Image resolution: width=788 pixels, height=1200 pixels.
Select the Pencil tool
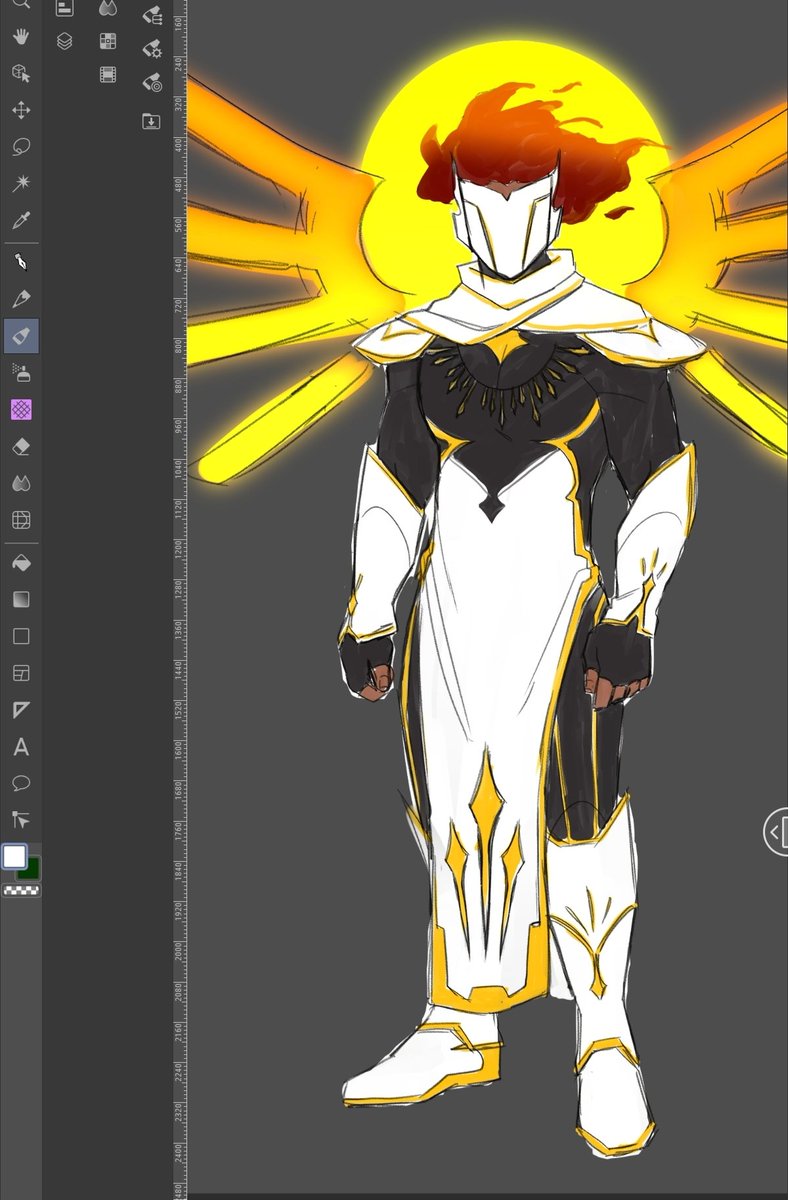(21, 299)
